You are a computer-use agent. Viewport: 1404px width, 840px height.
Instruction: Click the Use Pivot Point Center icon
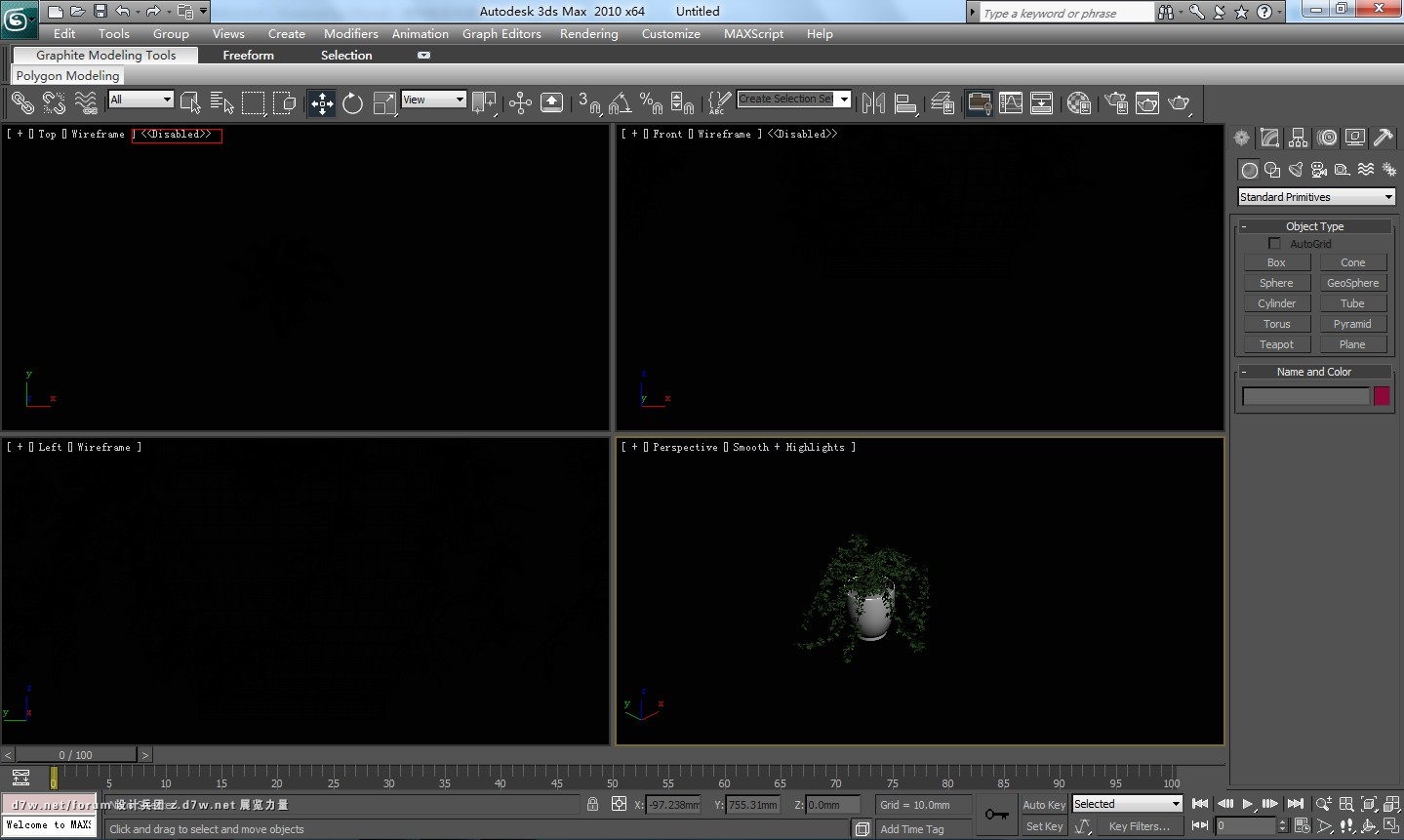point(484,102)
